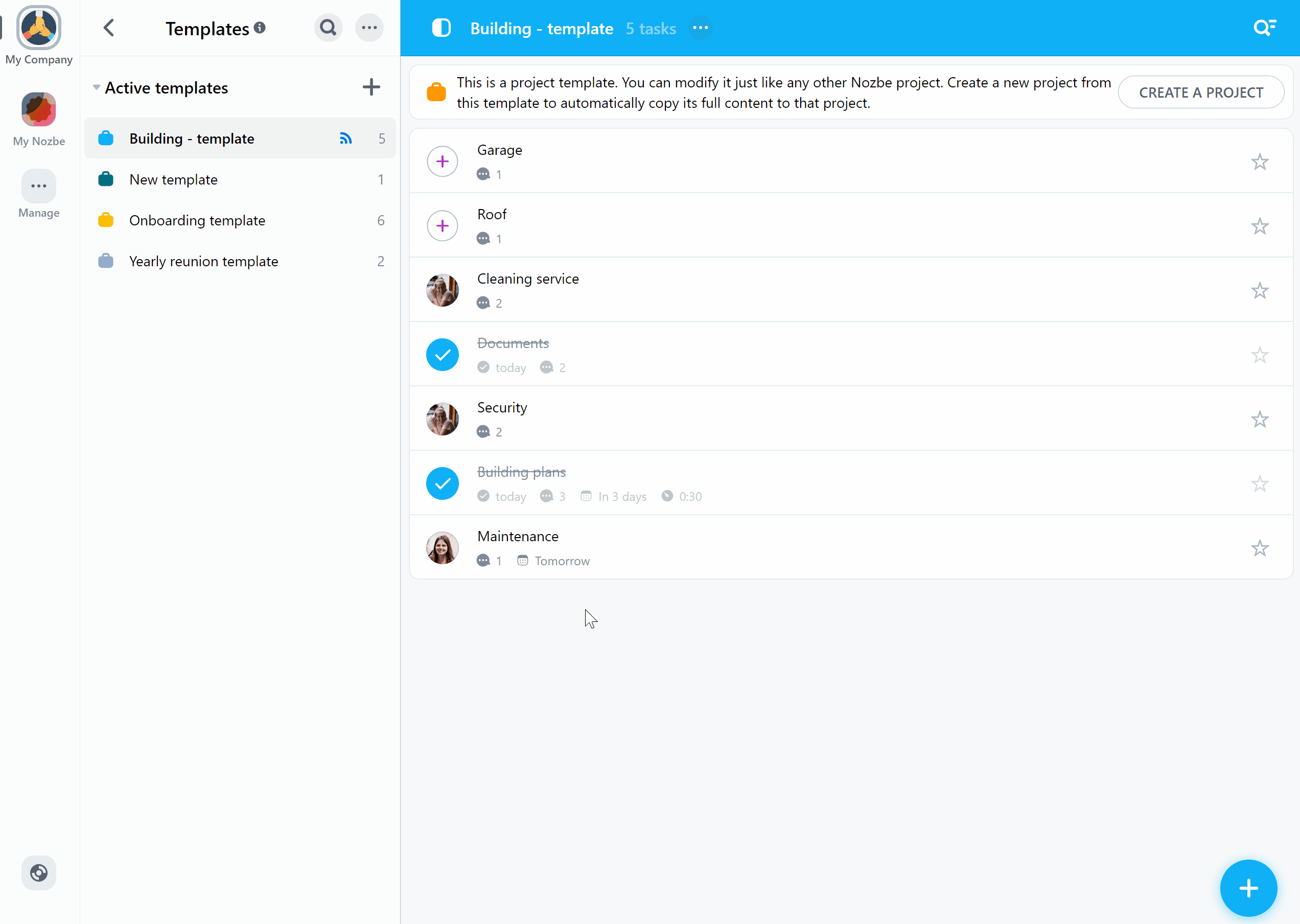1300x924 pixels.
Task: Expand Maintenance task details
Action: [x=517, y=536]
